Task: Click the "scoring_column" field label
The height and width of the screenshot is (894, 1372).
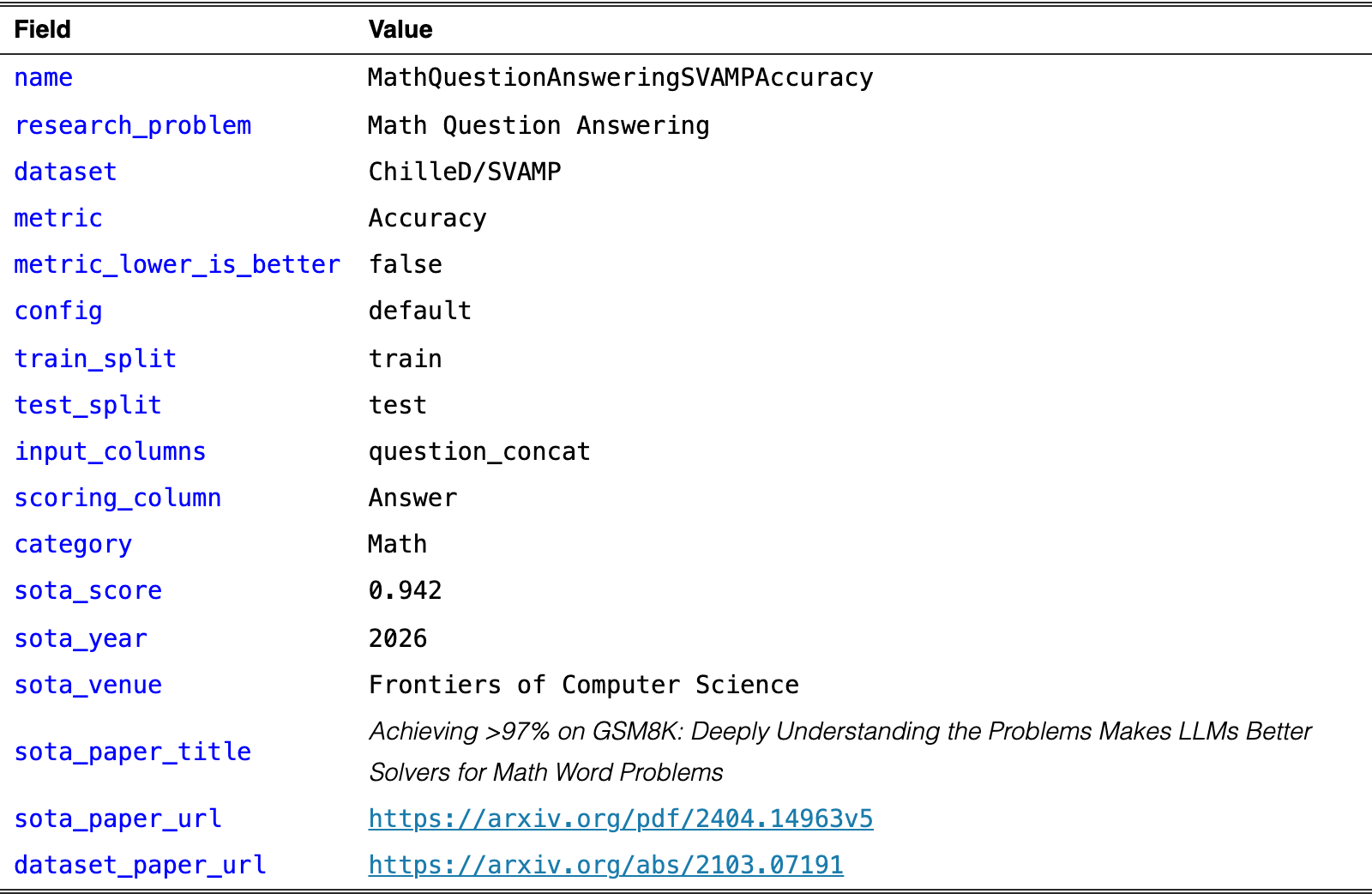Action: pyautogui.click(x=118, y=498)
